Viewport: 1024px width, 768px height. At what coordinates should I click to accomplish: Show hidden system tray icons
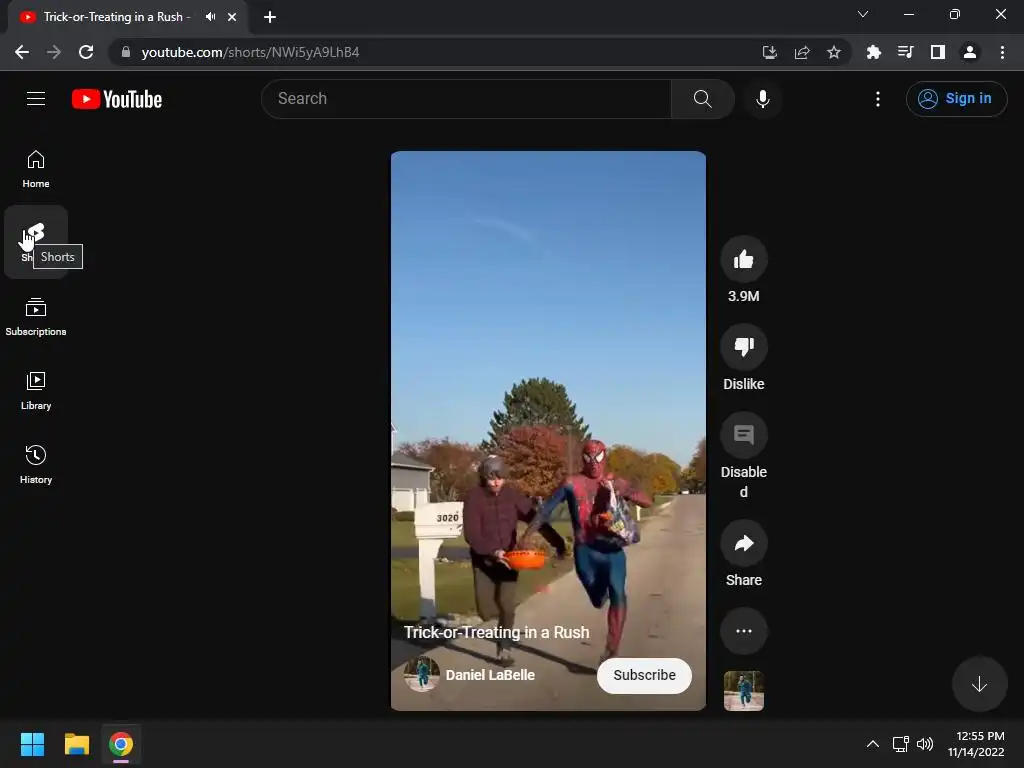872,744
